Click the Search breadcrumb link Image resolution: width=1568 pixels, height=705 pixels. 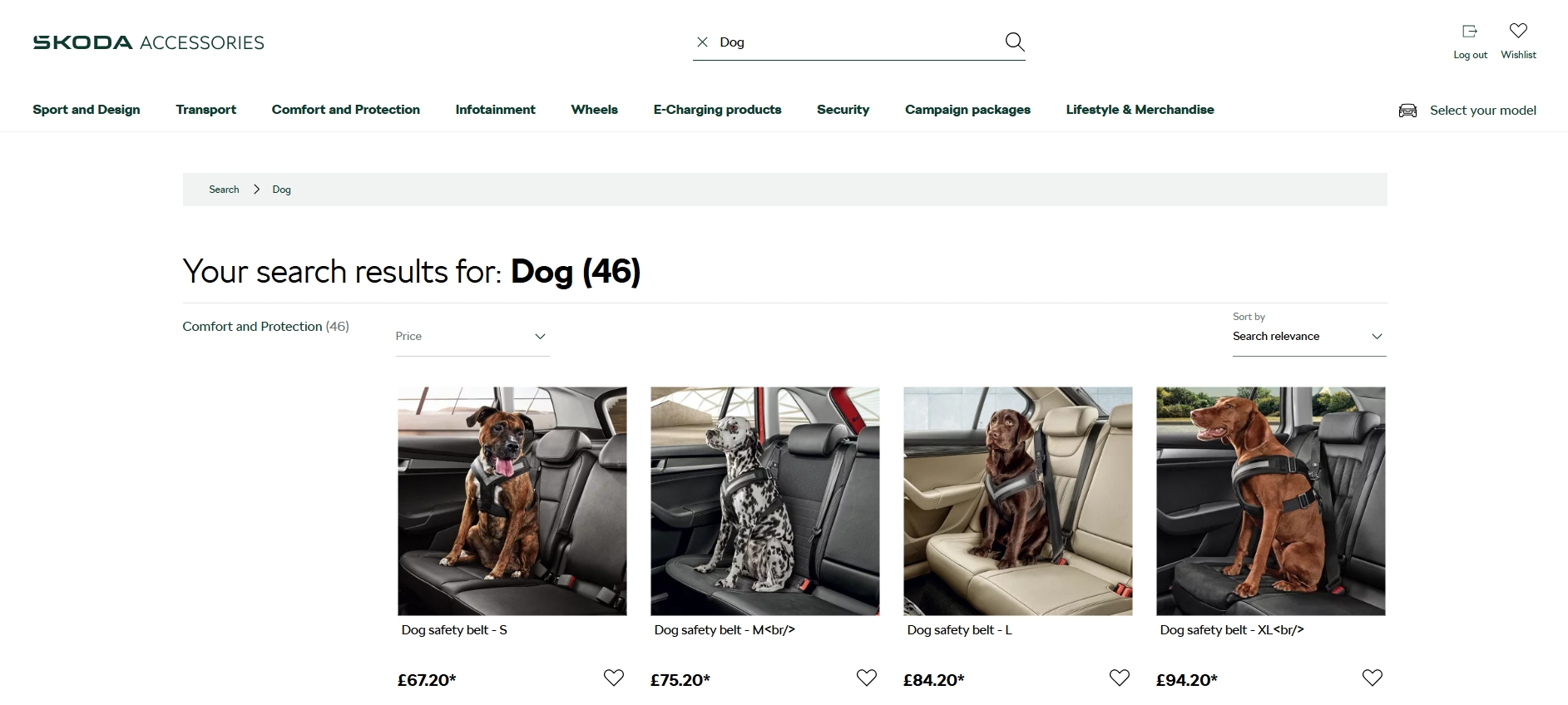click(x=224, y=190)
